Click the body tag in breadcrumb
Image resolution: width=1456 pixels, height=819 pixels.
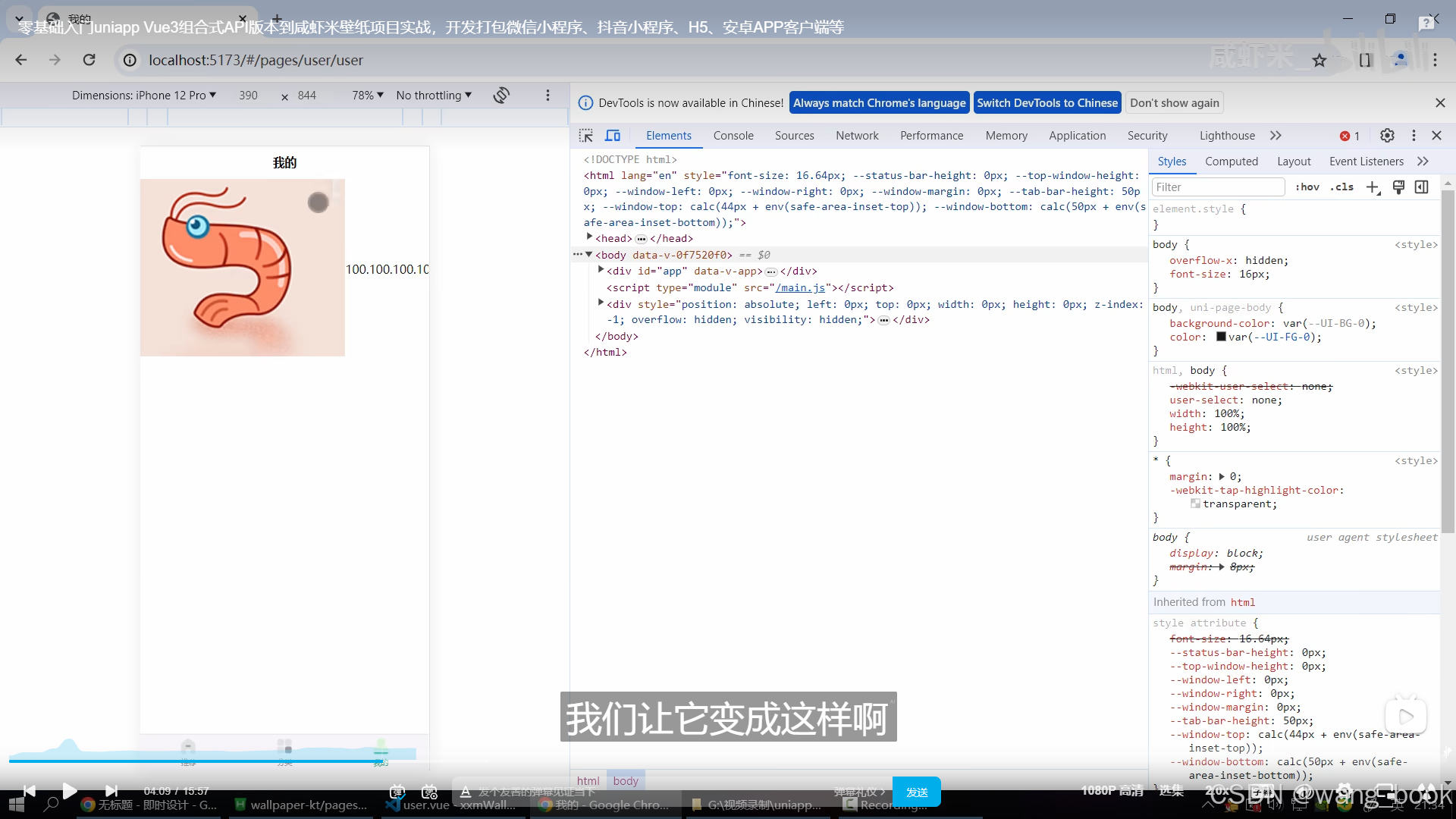626,780
